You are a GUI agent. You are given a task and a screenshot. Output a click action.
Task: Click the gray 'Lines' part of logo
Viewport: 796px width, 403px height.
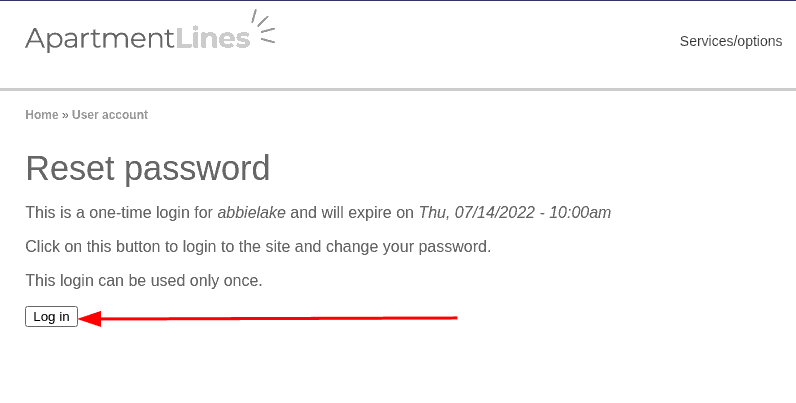[x=212, y=39]
